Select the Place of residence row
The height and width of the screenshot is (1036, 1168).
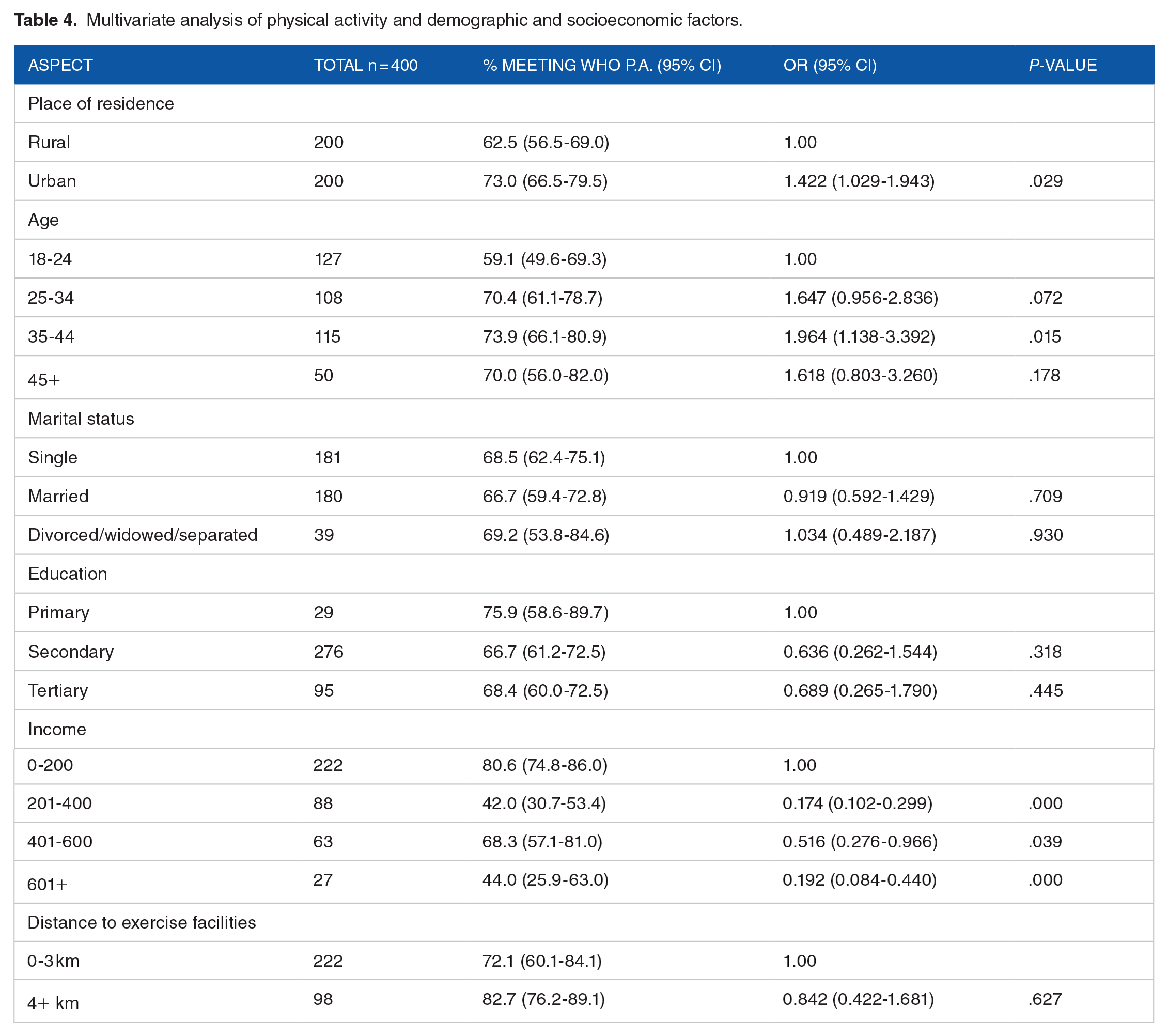[584, 103]
